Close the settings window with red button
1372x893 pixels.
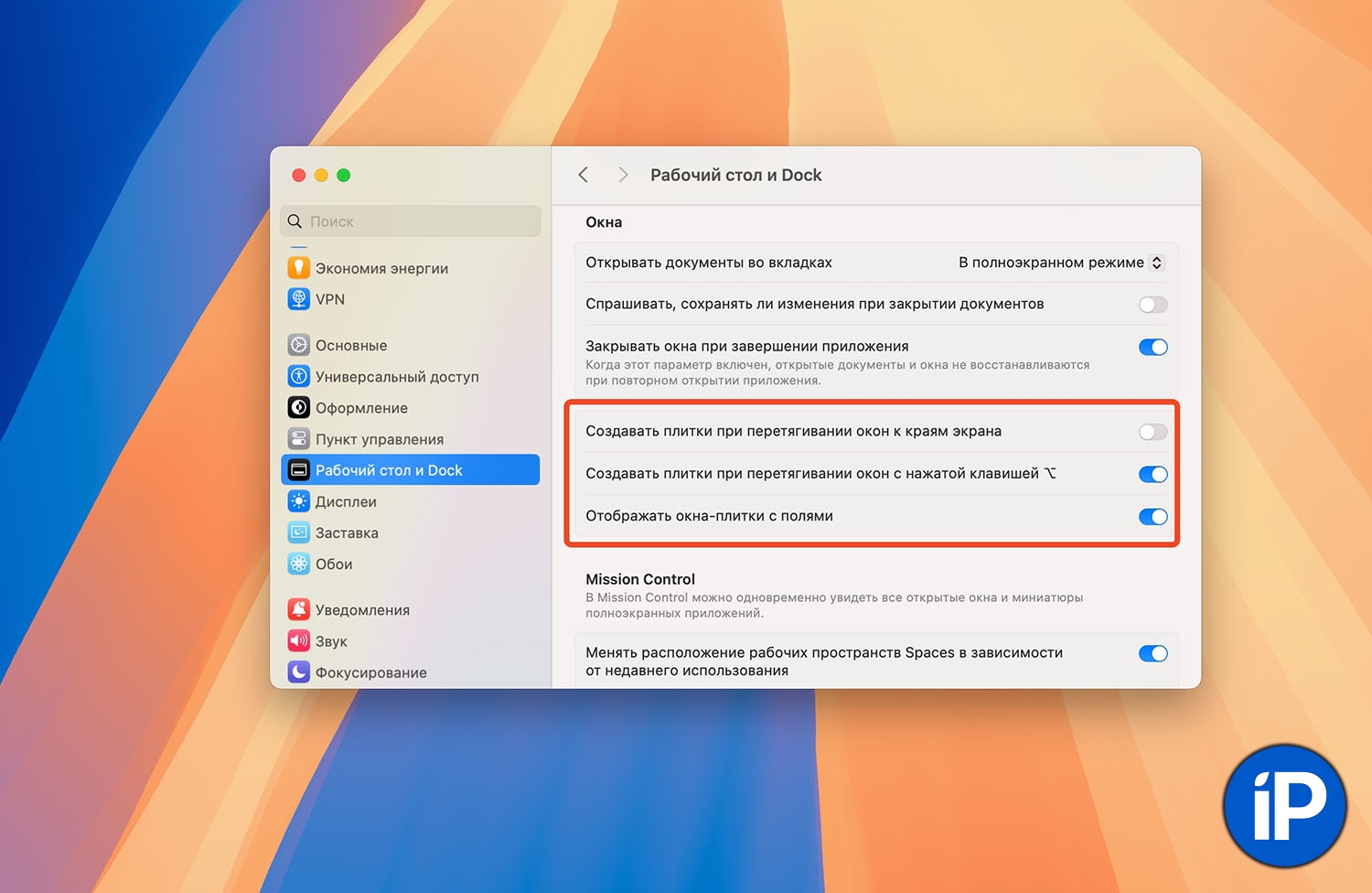(x=299, y=175)
